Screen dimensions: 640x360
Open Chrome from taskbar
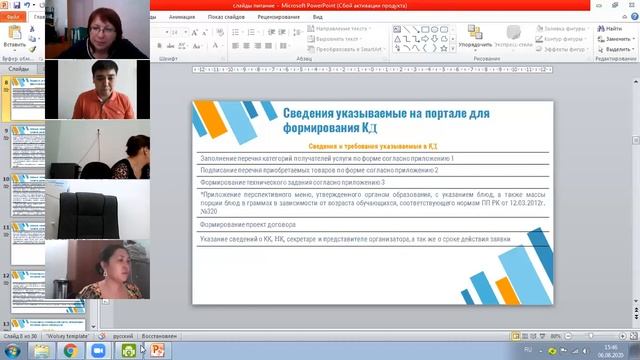click(x=70, y=351)
